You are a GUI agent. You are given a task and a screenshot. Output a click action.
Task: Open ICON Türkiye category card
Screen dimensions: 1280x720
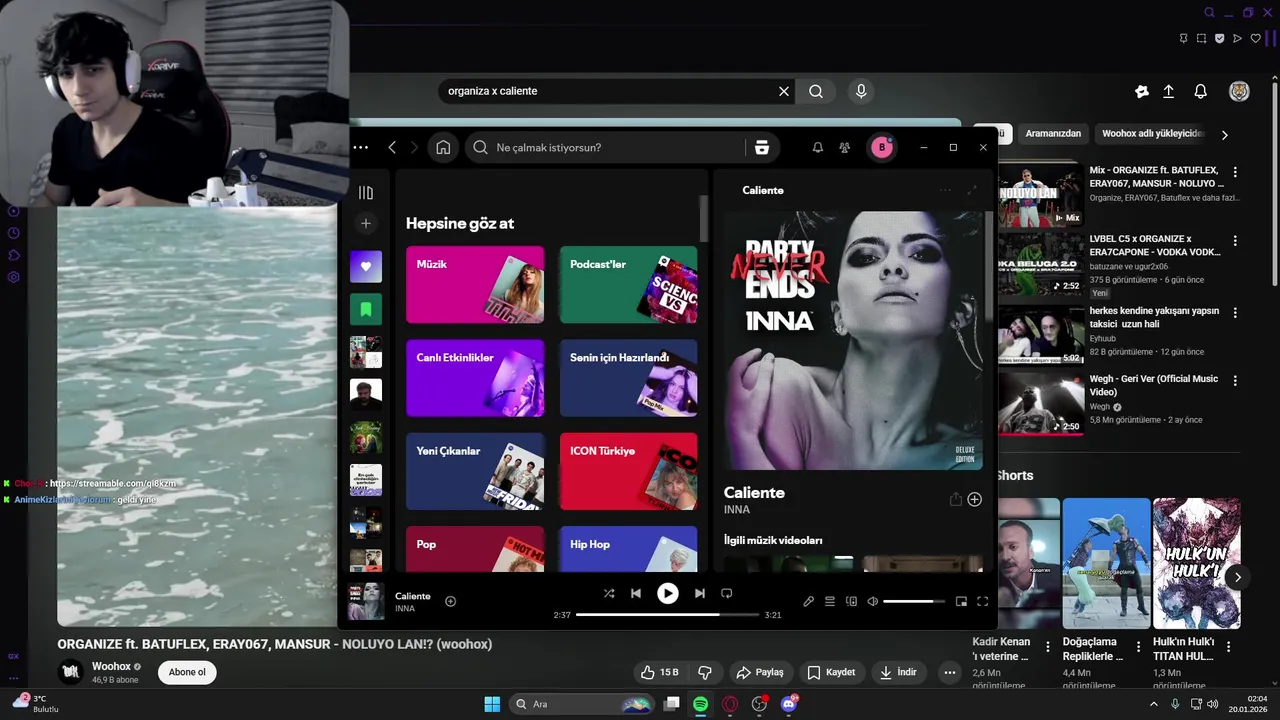tap(628, 471)
